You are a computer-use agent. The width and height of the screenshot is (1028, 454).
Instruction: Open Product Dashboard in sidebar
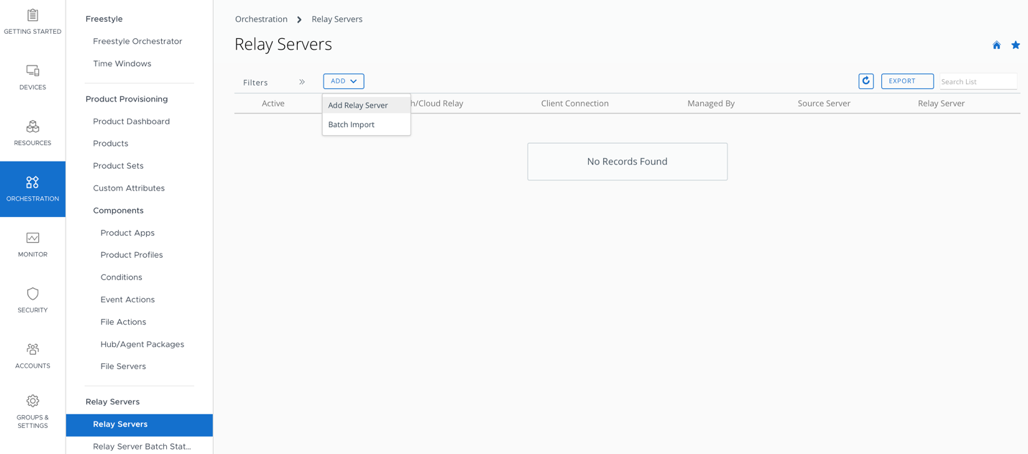pyautogui.click(x=131, y=121)
